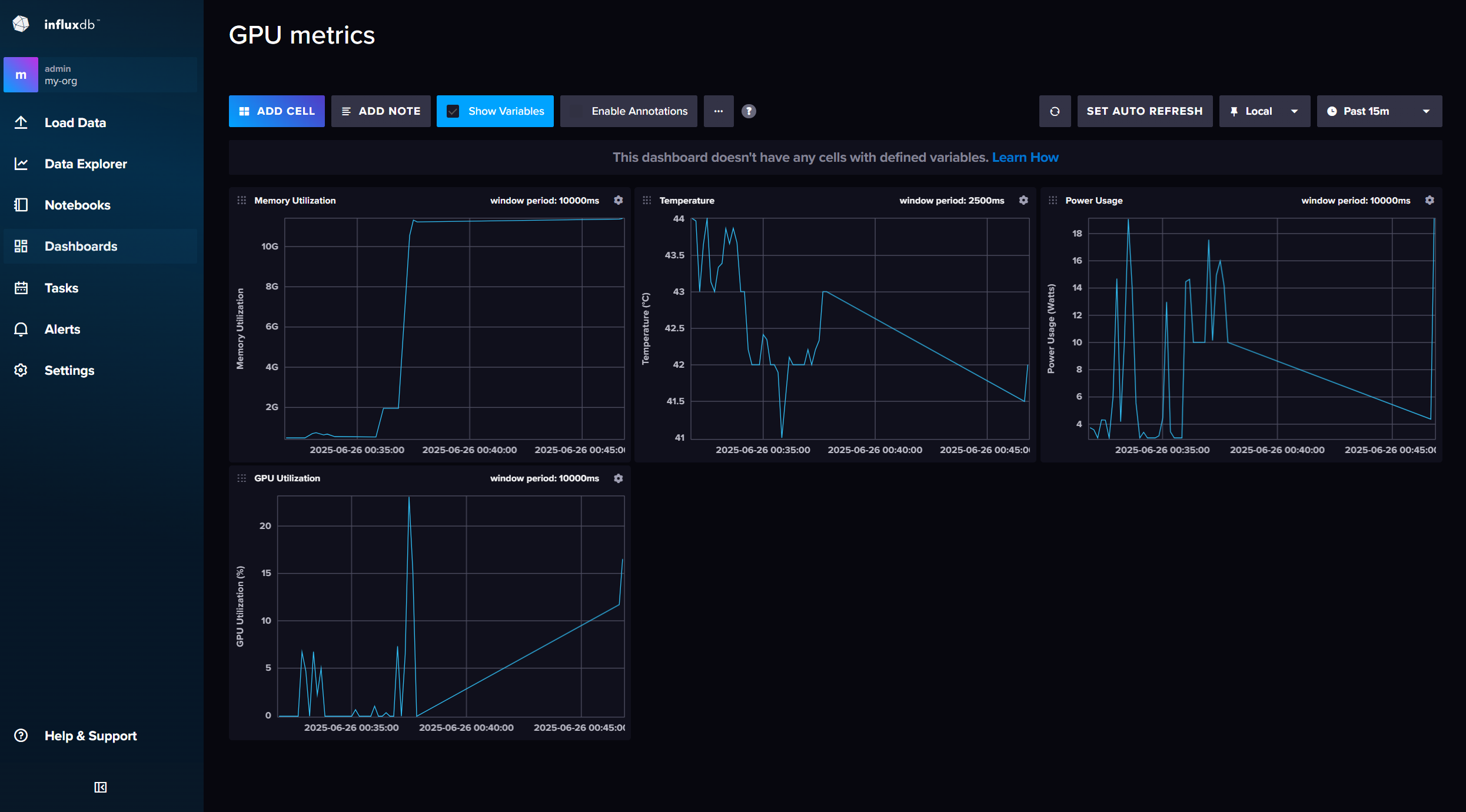Screen dimensions: 1466x812
Task: Click the GPU metrics dashboard title
Action: coord(301,35)
